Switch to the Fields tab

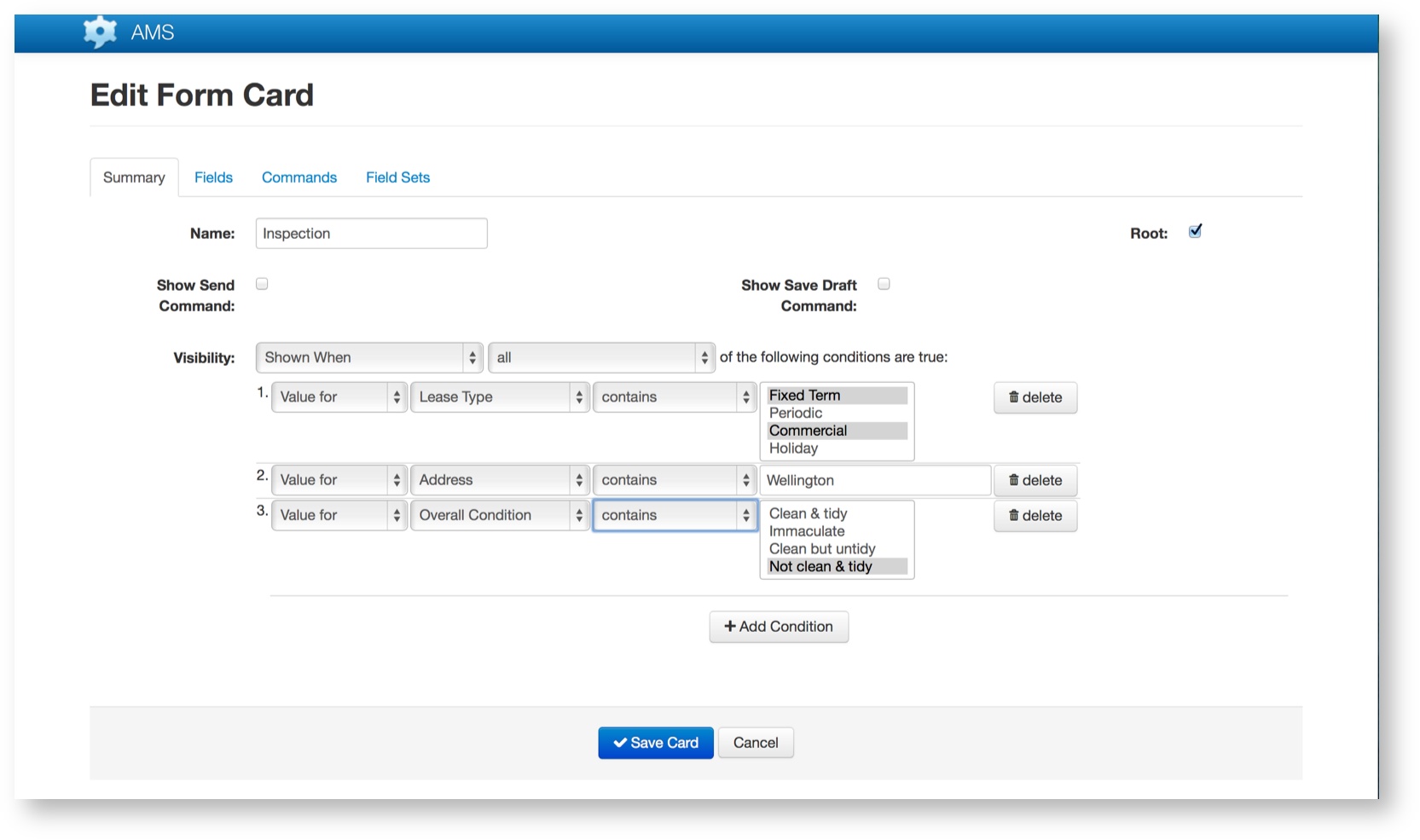tap(213, 177)
